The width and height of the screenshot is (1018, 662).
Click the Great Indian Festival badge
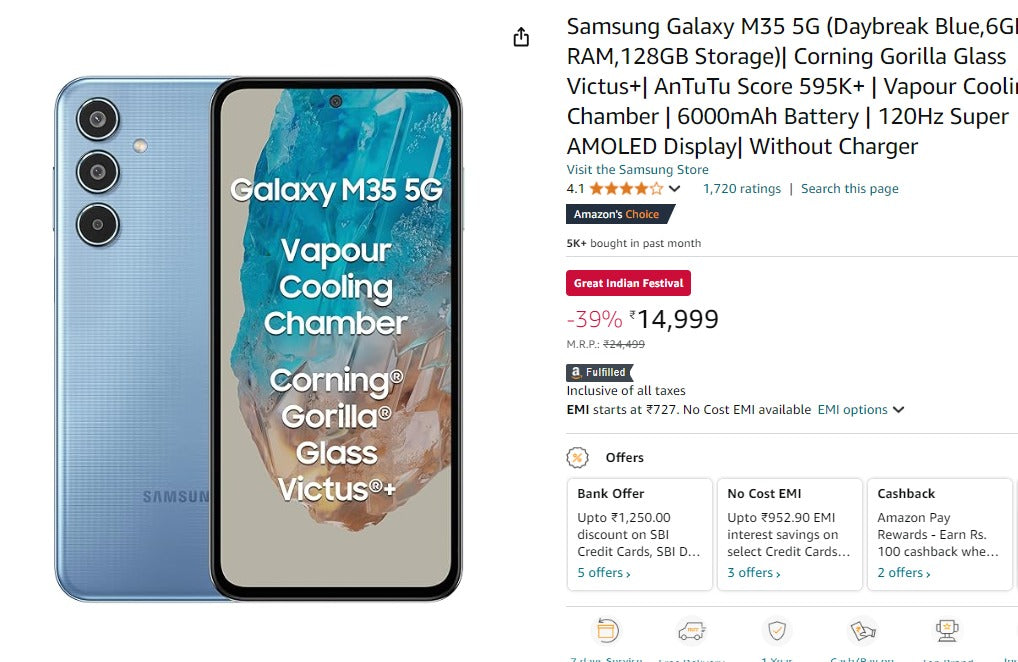pyautogui.click(x=628, y=283)
